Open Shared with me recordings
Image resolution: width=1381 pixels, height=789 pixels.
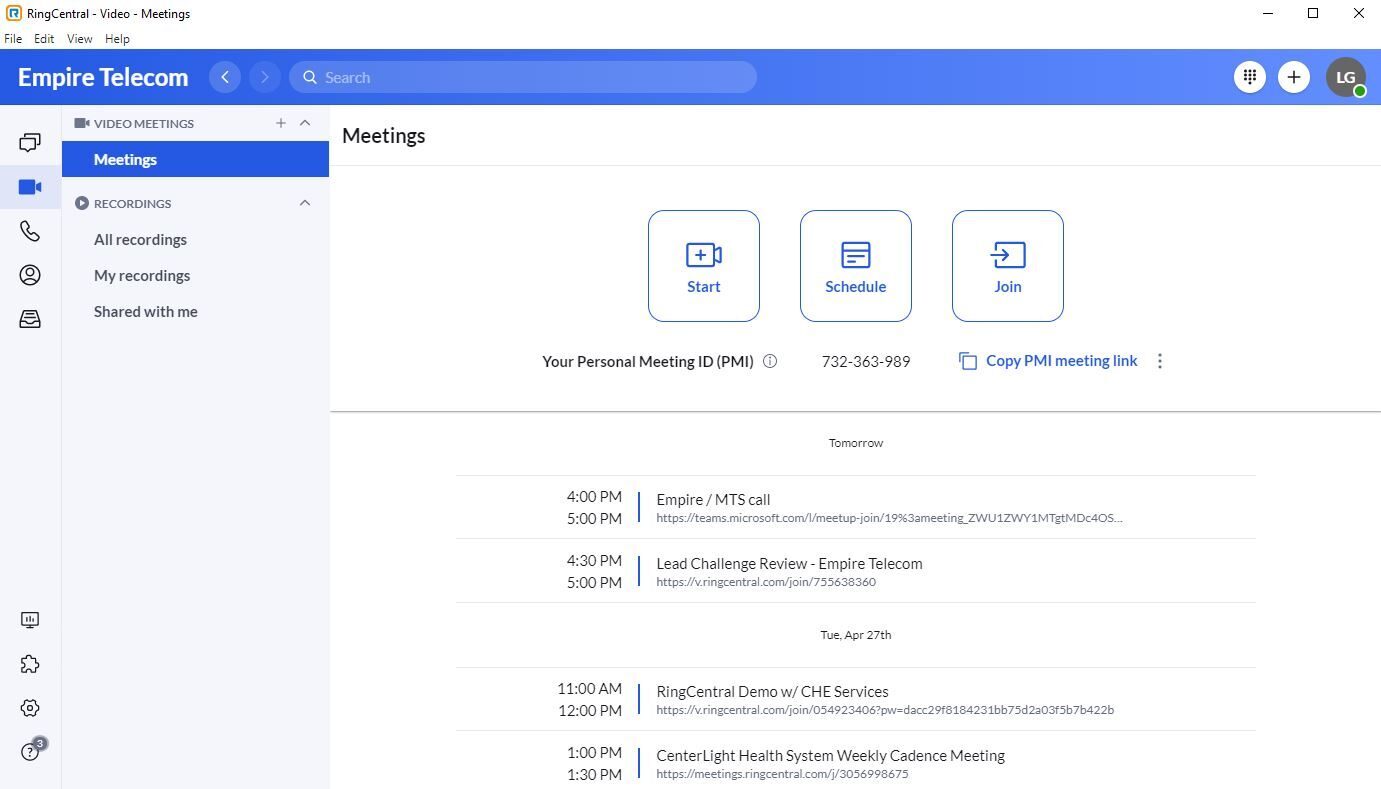146,311
